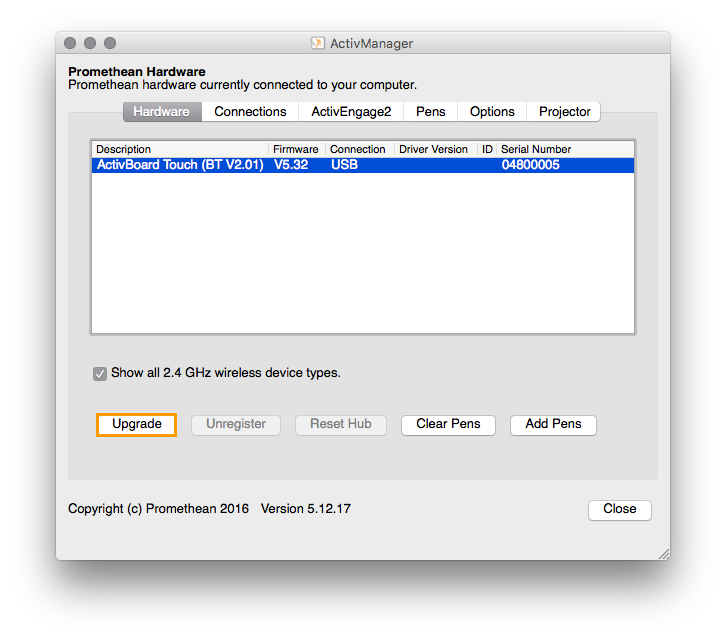Click the ActivManager title bar icon
The width and height of the screenshot is (726, 640).
click(318, 43)
